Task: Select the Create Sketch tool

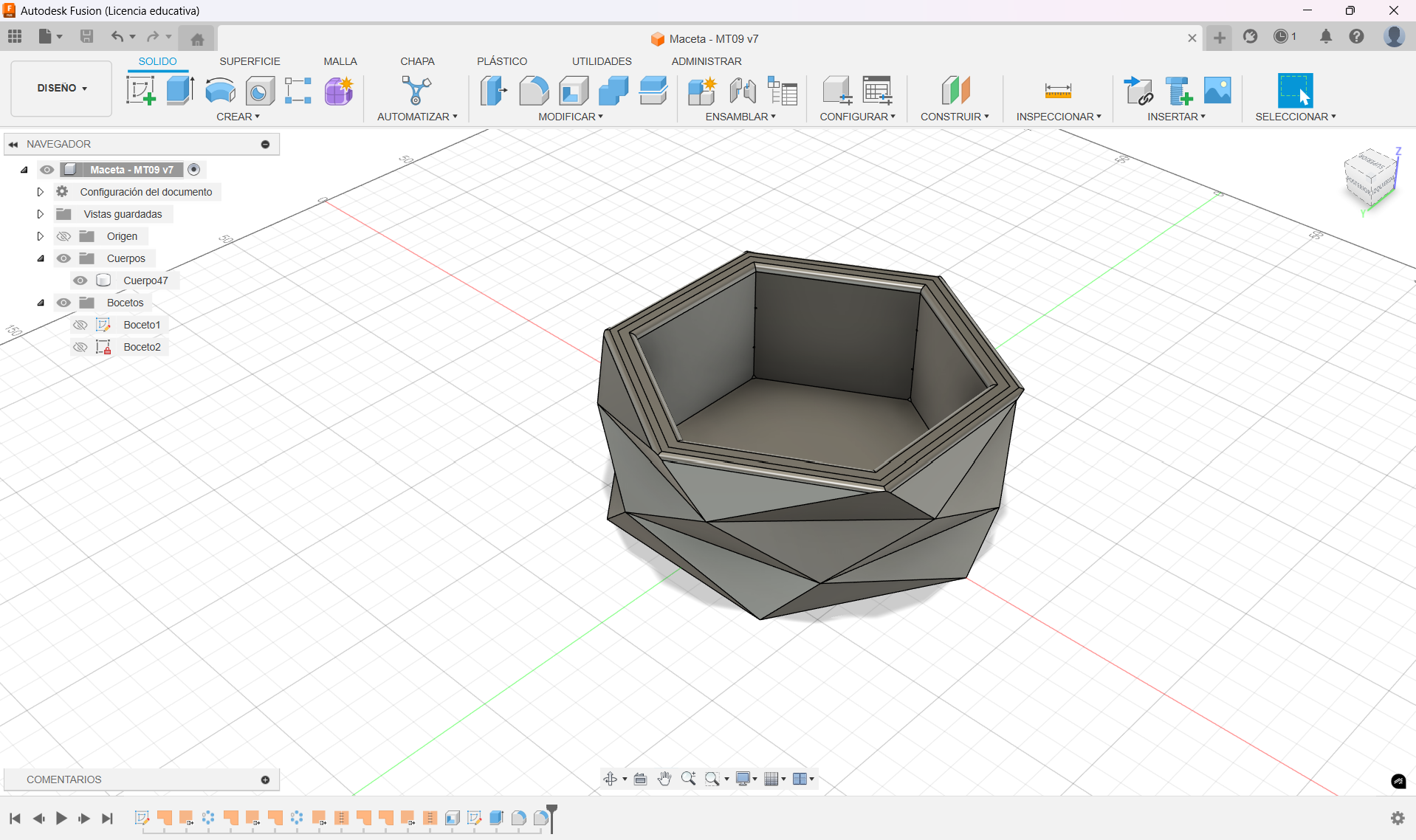Action: click(x=140, y=91)
